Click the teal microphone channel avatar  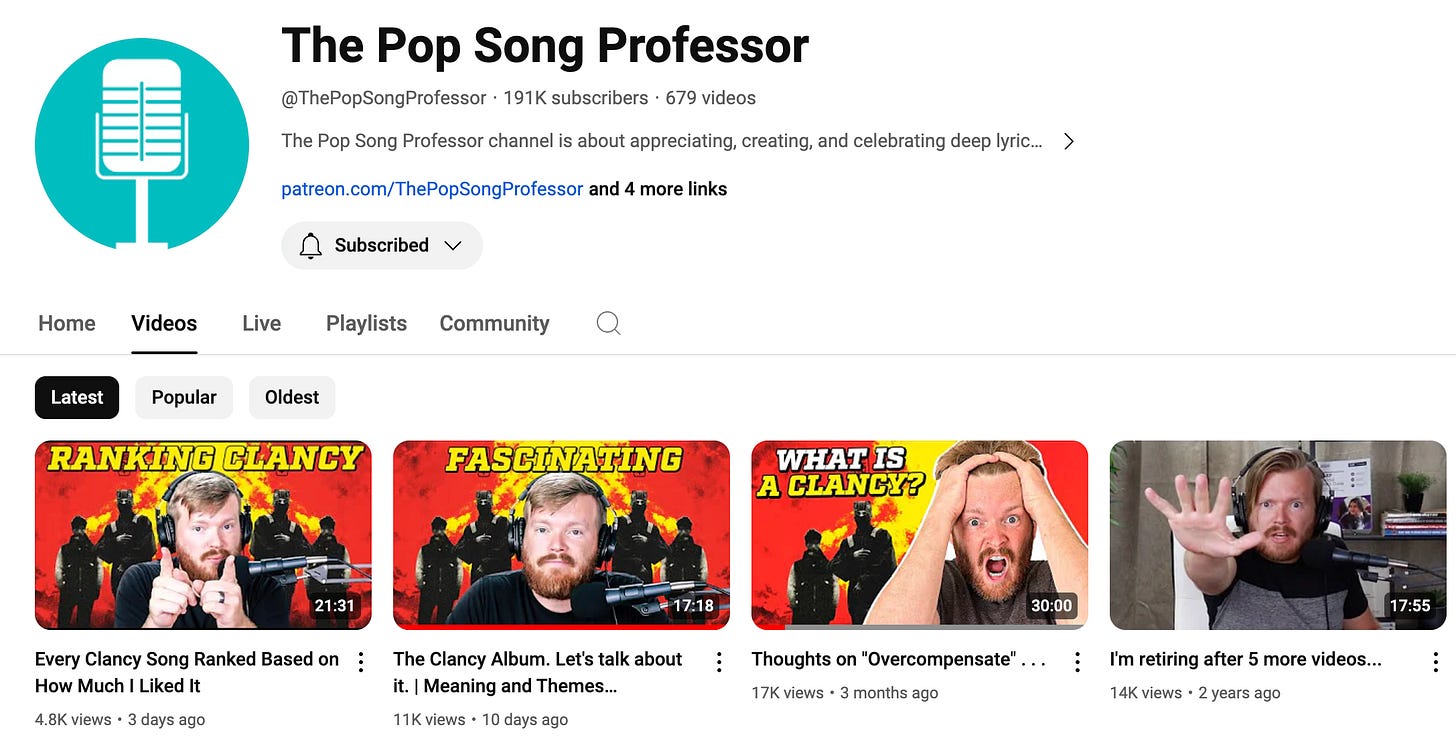click(141, 143)
